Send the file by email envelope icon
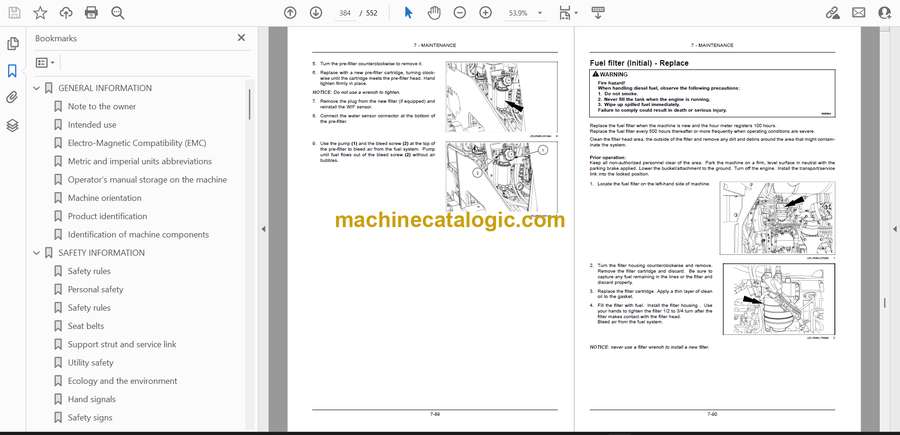 [x=859, y=13]
